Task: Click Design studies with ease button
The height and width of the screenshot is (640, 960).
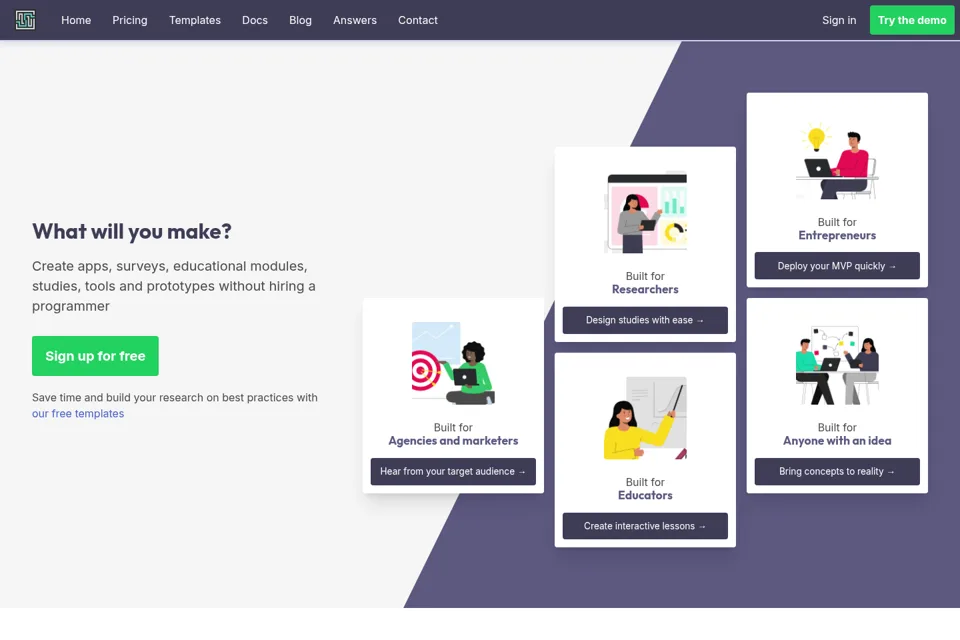Action: click(x=645, y=320)
